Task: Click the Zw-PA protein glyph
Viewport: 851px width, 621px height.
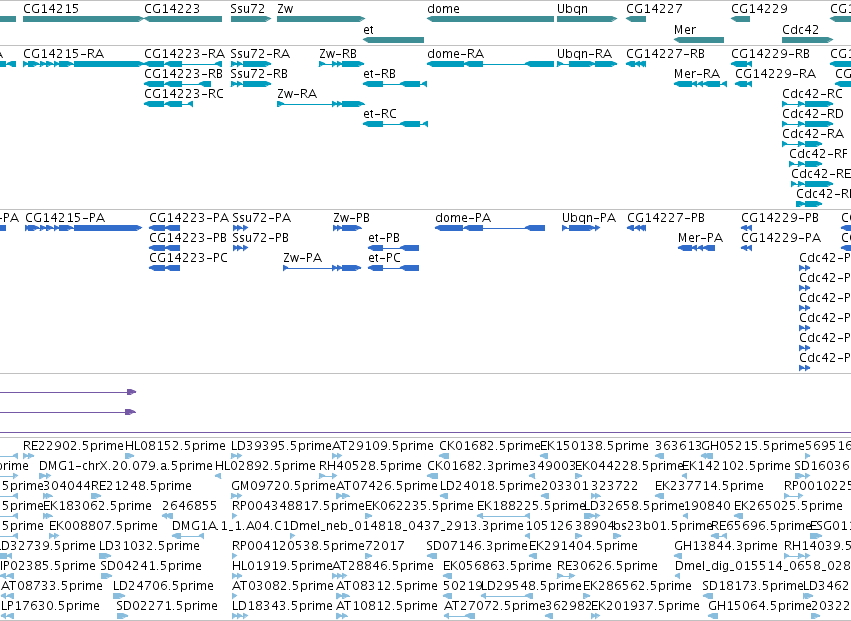Action: (322, 268)
